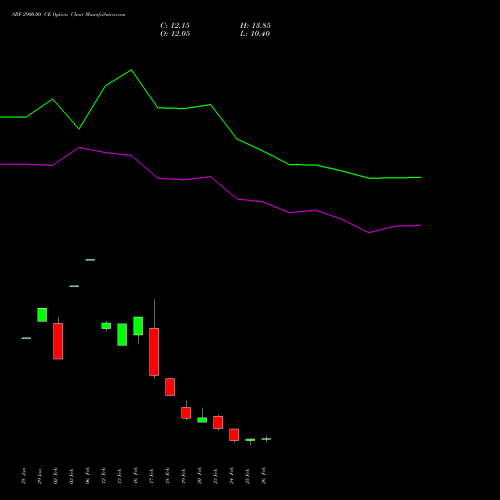Click the "24 Feb" date axis label
The image size is (500, 500).
[232, 476]
